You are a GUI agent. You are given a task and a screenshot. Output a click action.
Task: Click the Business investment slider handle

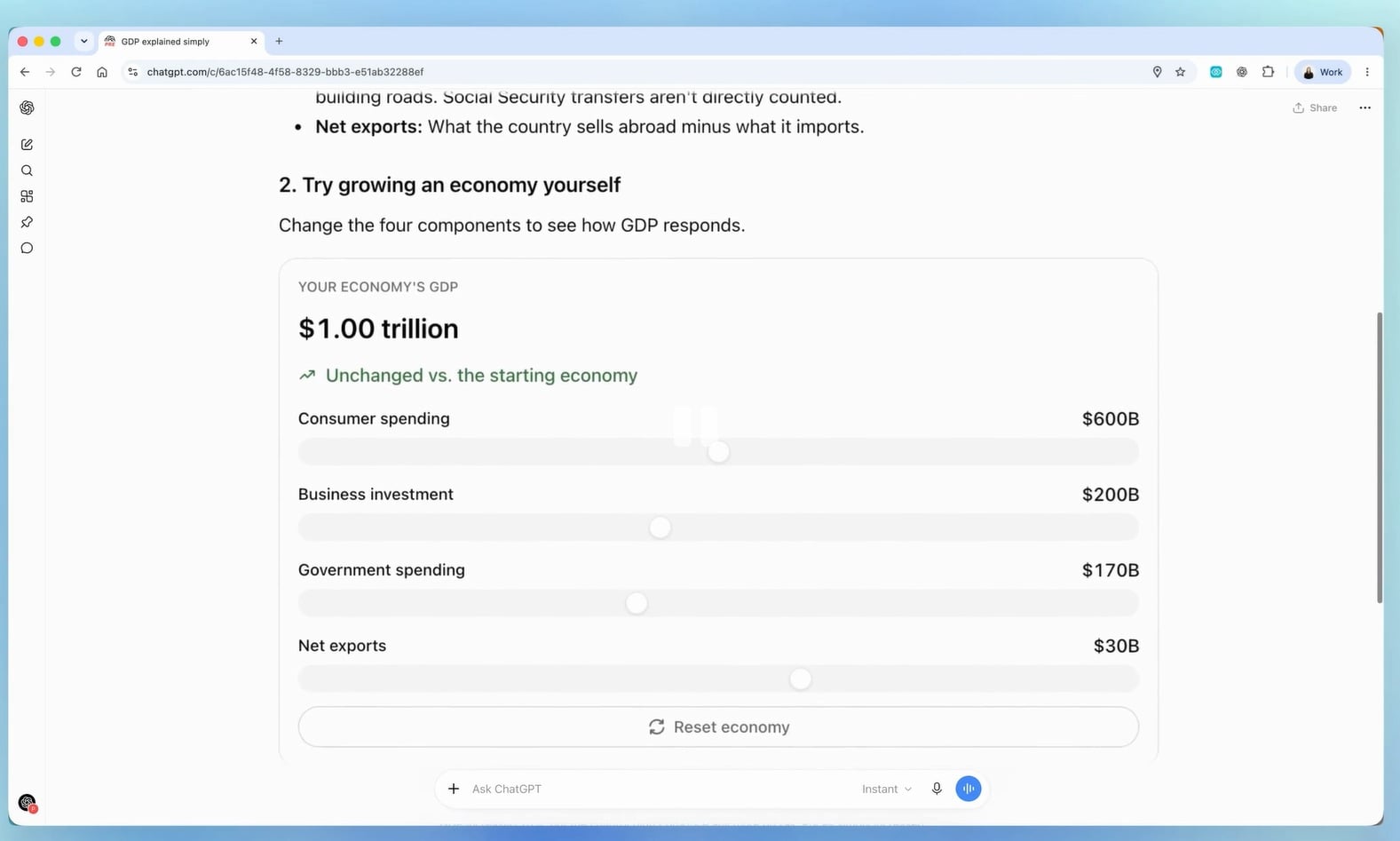click(660, 528)
